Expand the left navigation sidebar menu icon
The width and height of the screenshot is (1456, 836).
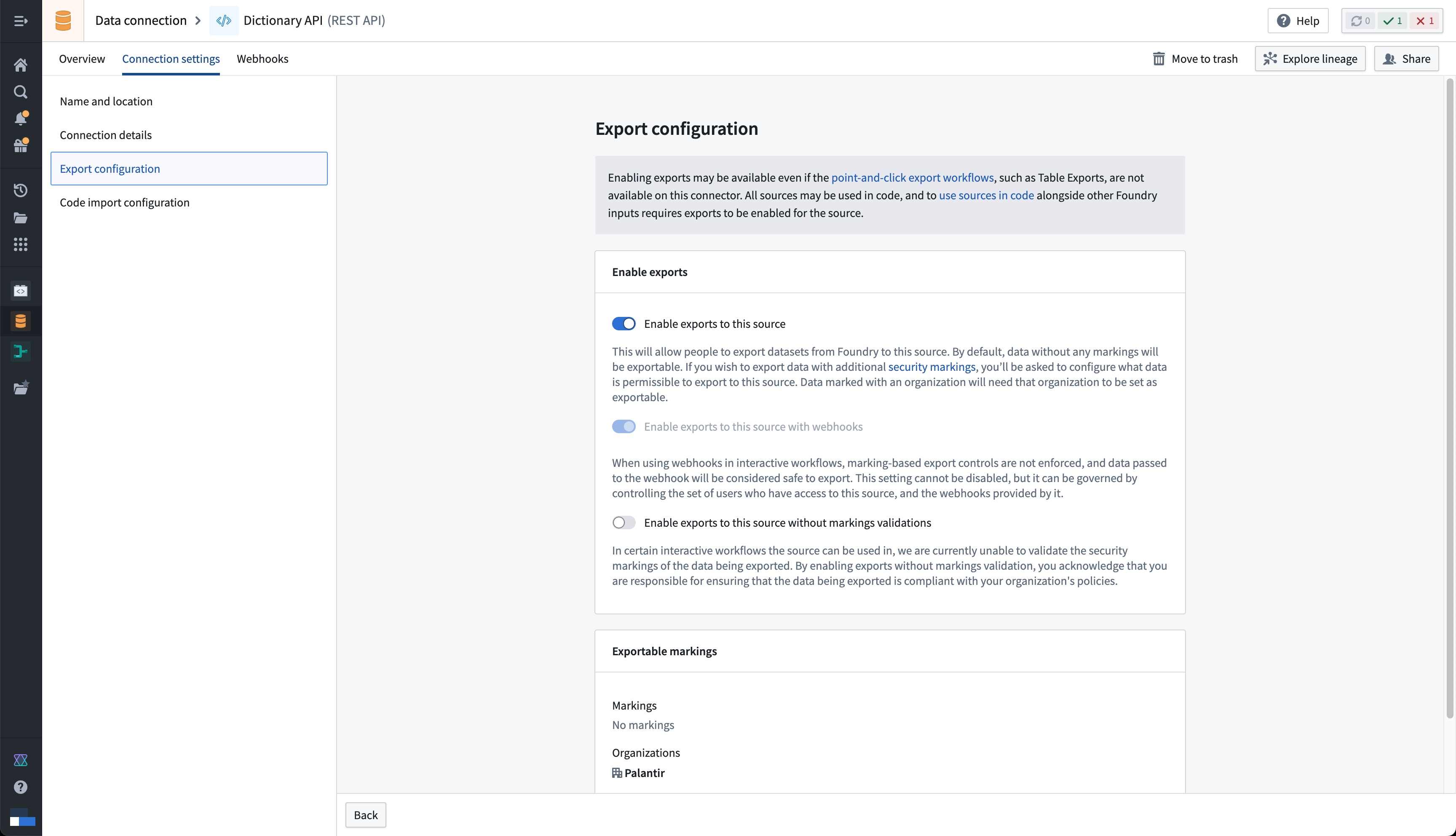(x=21, y=21)
